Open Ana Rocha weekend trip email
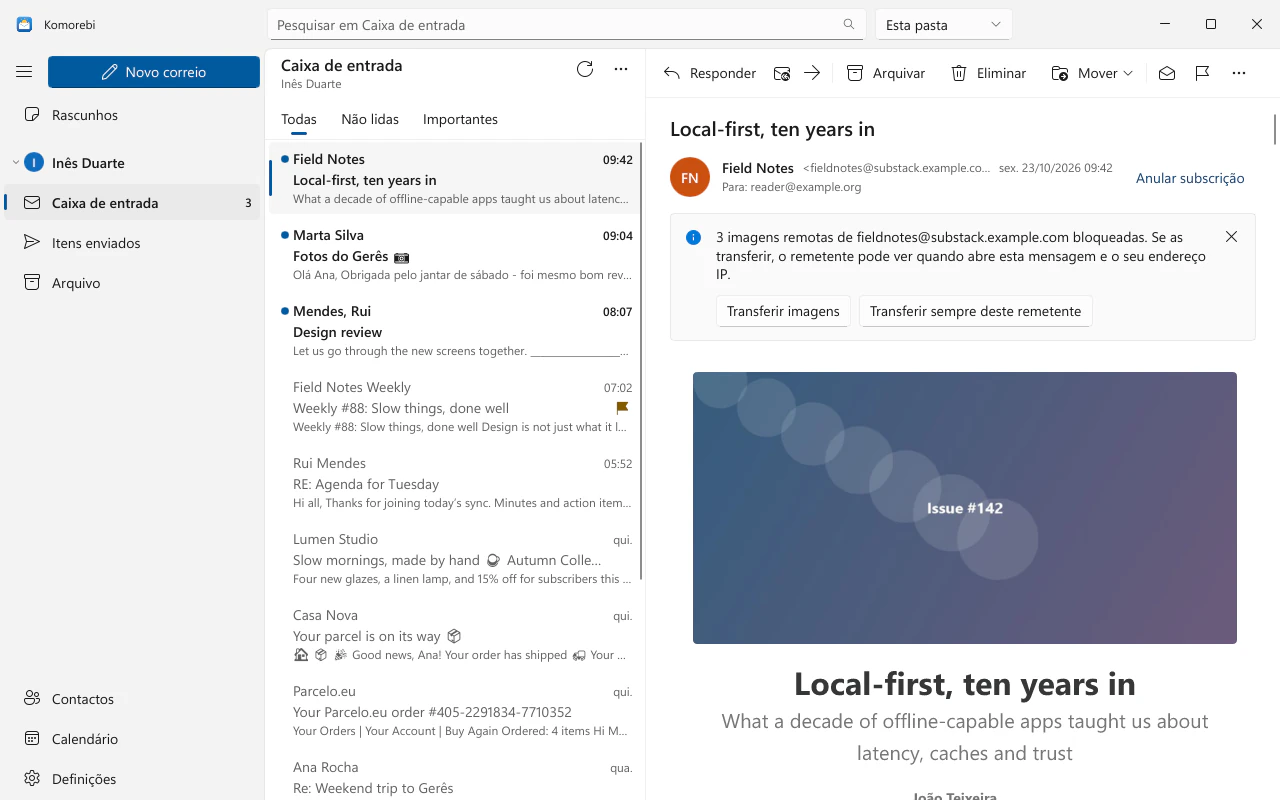This screenshot has height=800, width=1280. click(455, 777)
